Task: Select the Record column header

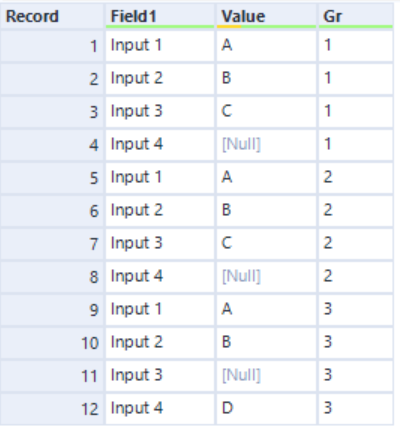Action: point(52,16)
